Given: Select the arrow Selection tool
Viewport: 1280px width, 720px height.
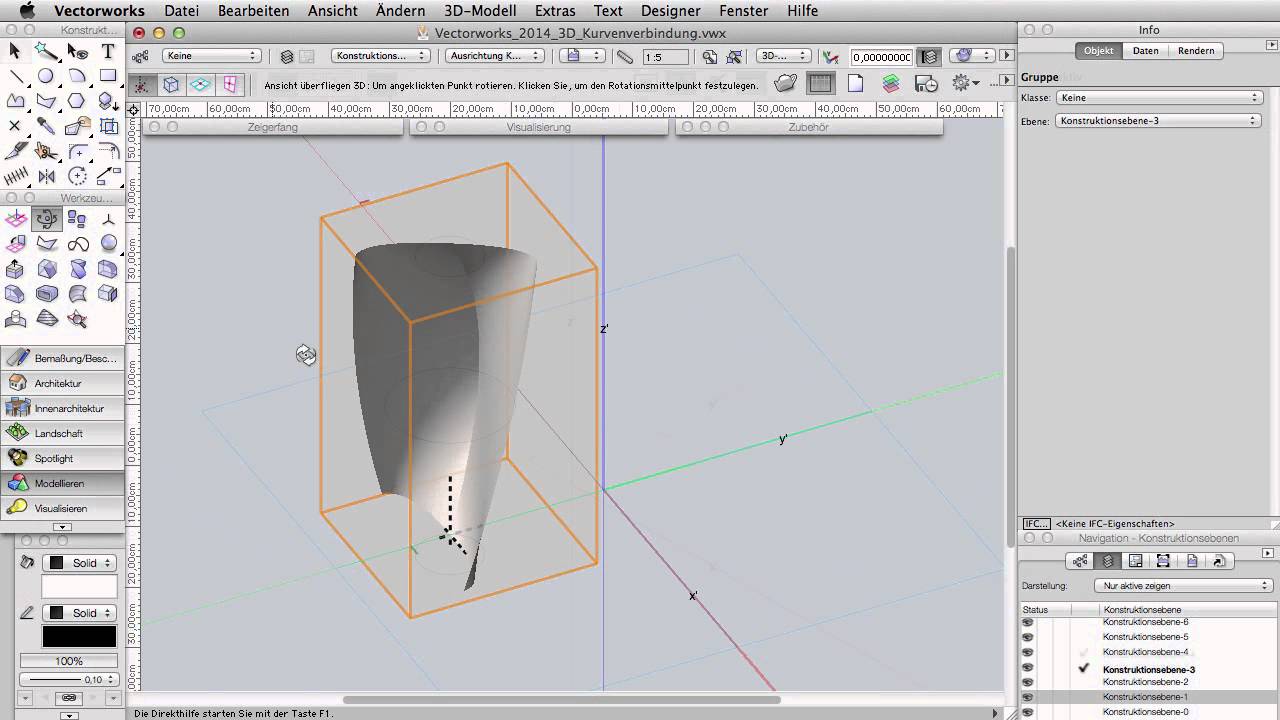Looking at the screenshot, I should pyautogui.click(x=15, y=51).
